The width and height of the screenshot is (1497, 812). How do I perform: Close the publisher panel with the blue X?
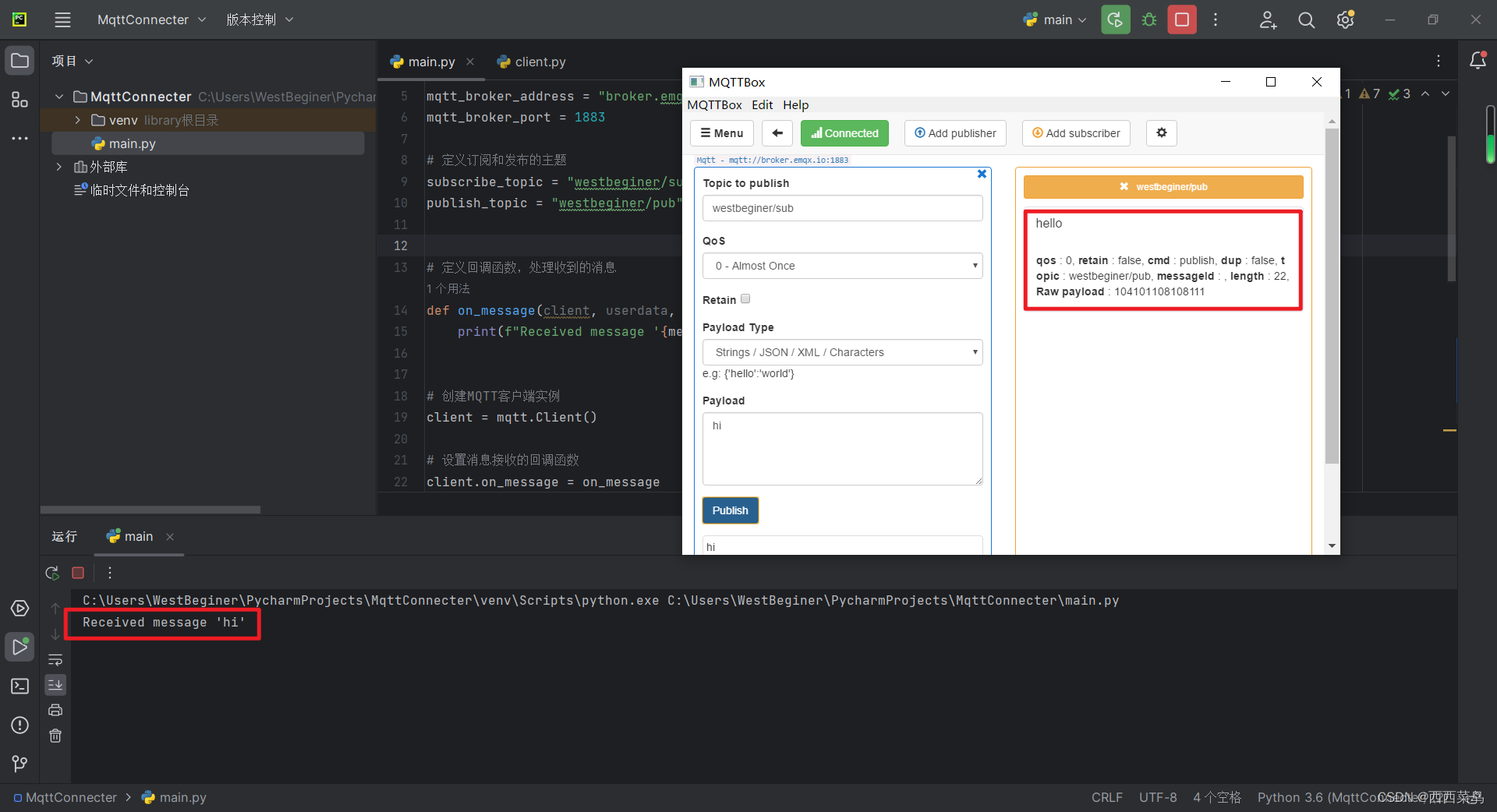point(982,174)
